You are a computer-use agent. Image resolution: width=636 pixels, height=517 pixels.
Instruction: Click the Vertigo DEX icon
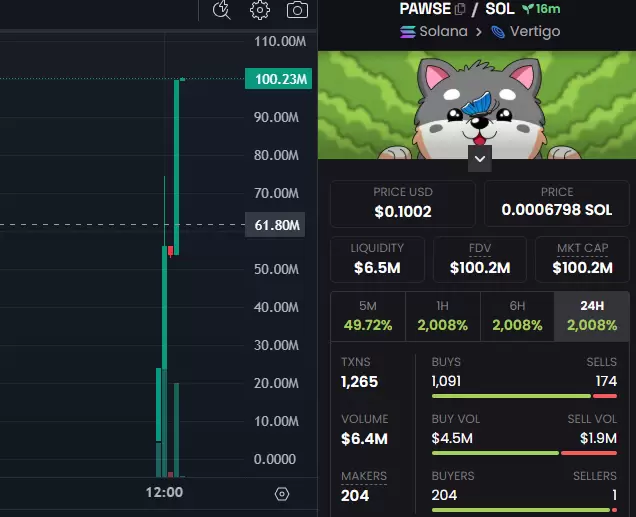point(498,32)
